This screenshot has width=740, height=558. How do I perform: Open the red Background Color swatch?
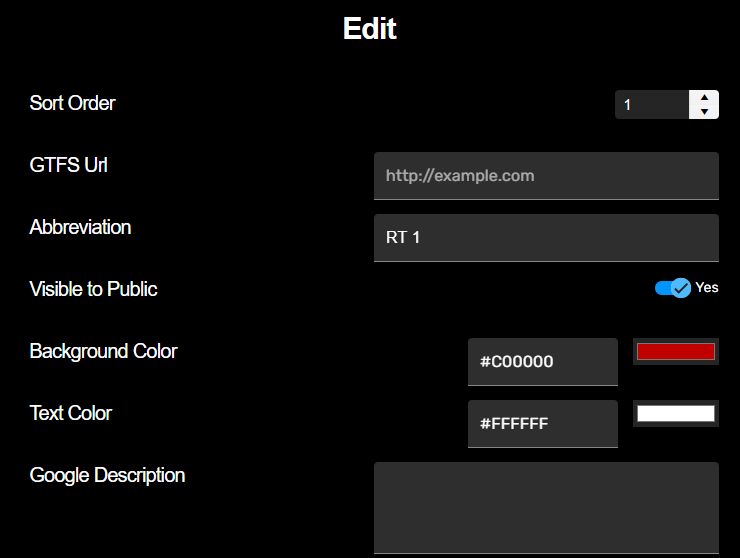[x=675, y=352]
